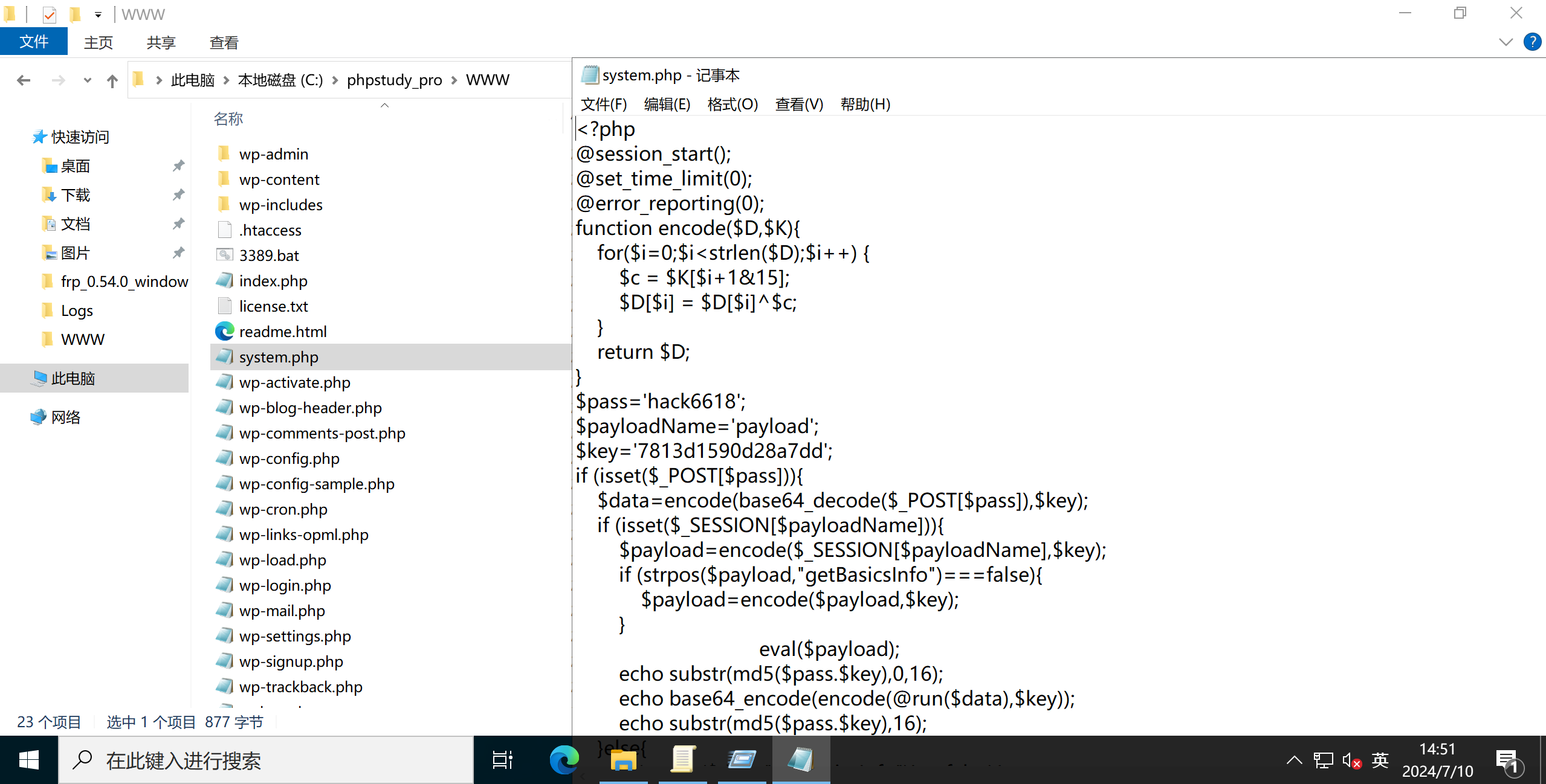
Task: Switch the 英 input language indicator
Action: (x=1380, y=760)
